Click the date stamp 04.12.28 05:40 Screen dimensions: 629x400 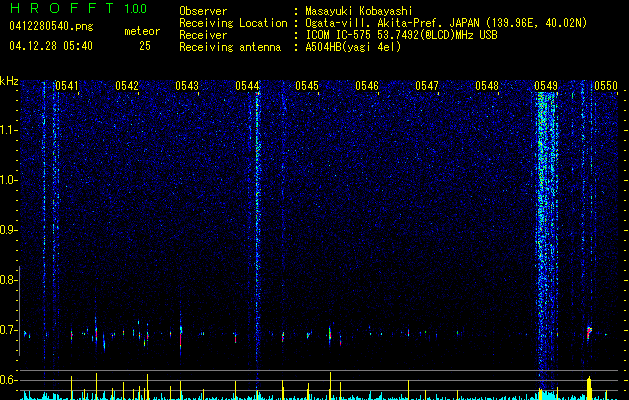51,46
